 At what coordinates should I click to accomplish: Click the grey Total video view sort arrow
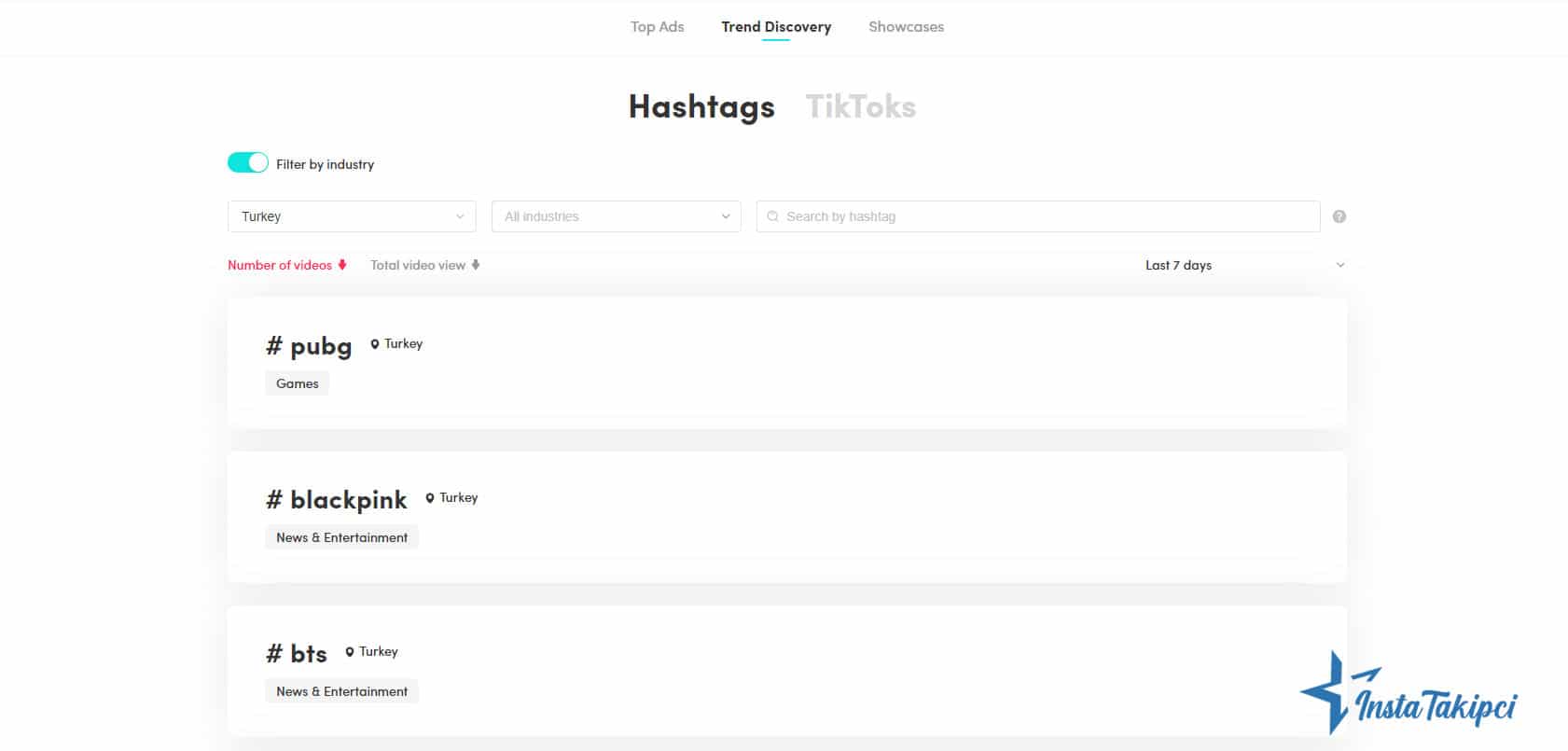click(476, 265)
